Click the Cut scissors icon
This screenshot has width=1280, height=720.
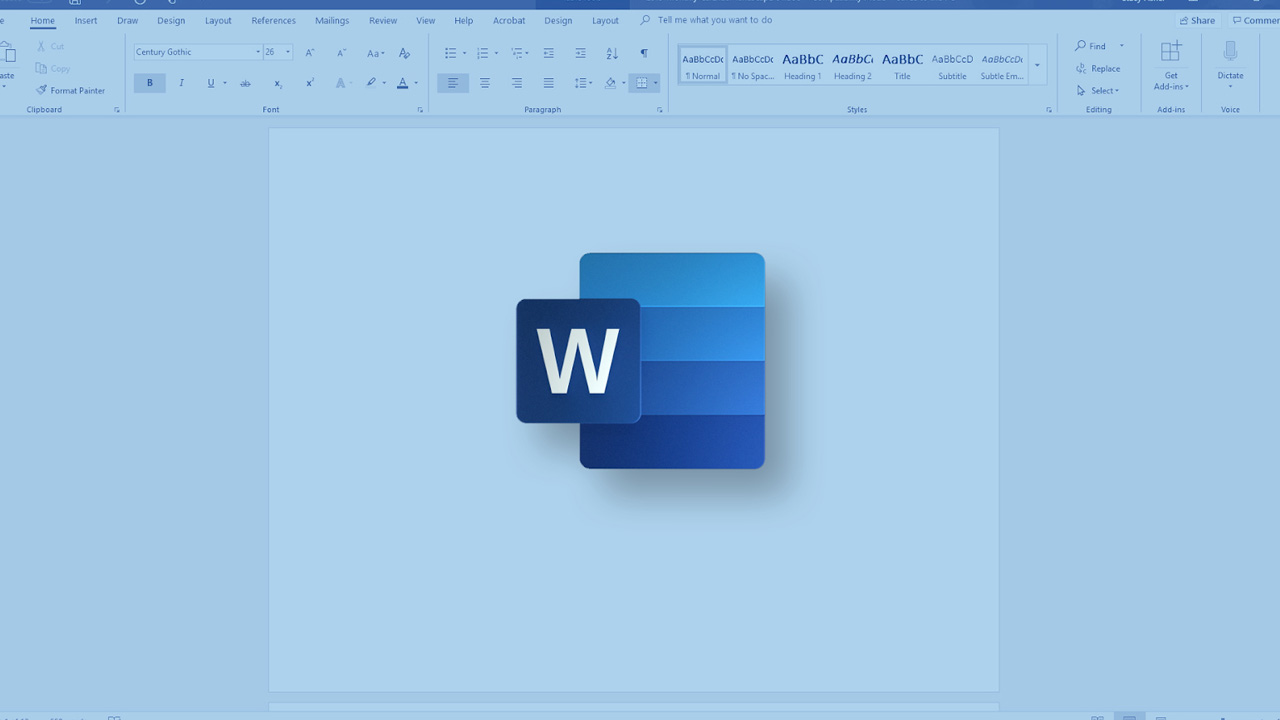tap(41, 46)
